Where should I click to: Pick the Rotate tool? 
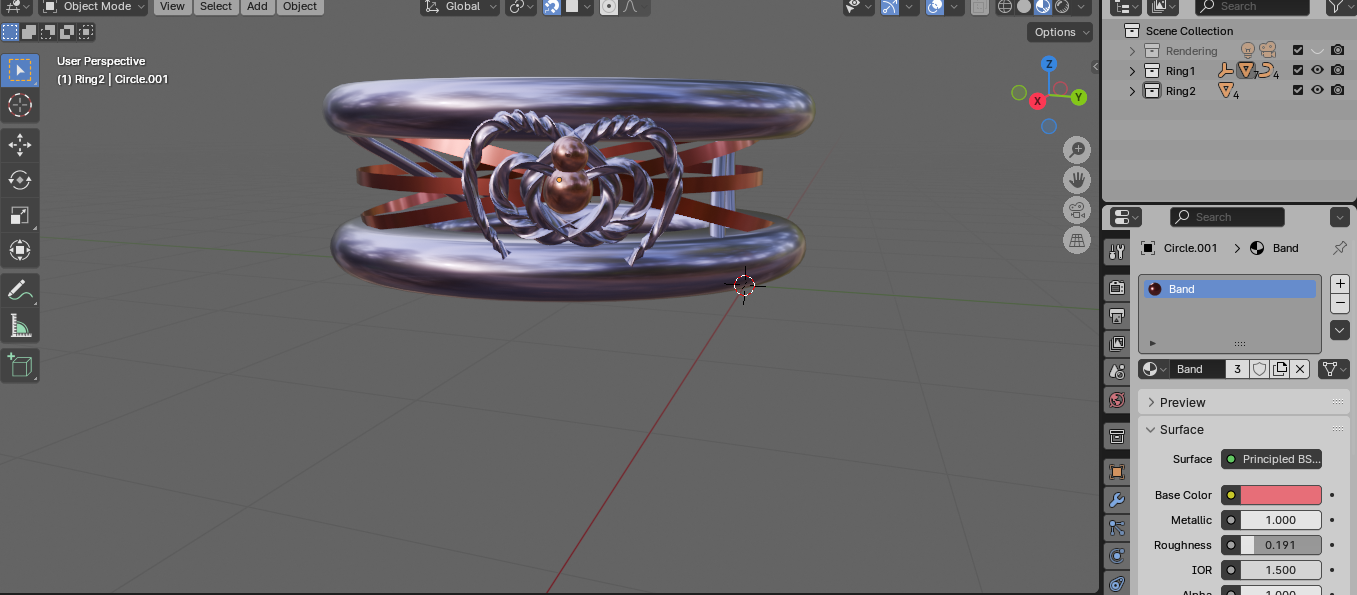20,180
